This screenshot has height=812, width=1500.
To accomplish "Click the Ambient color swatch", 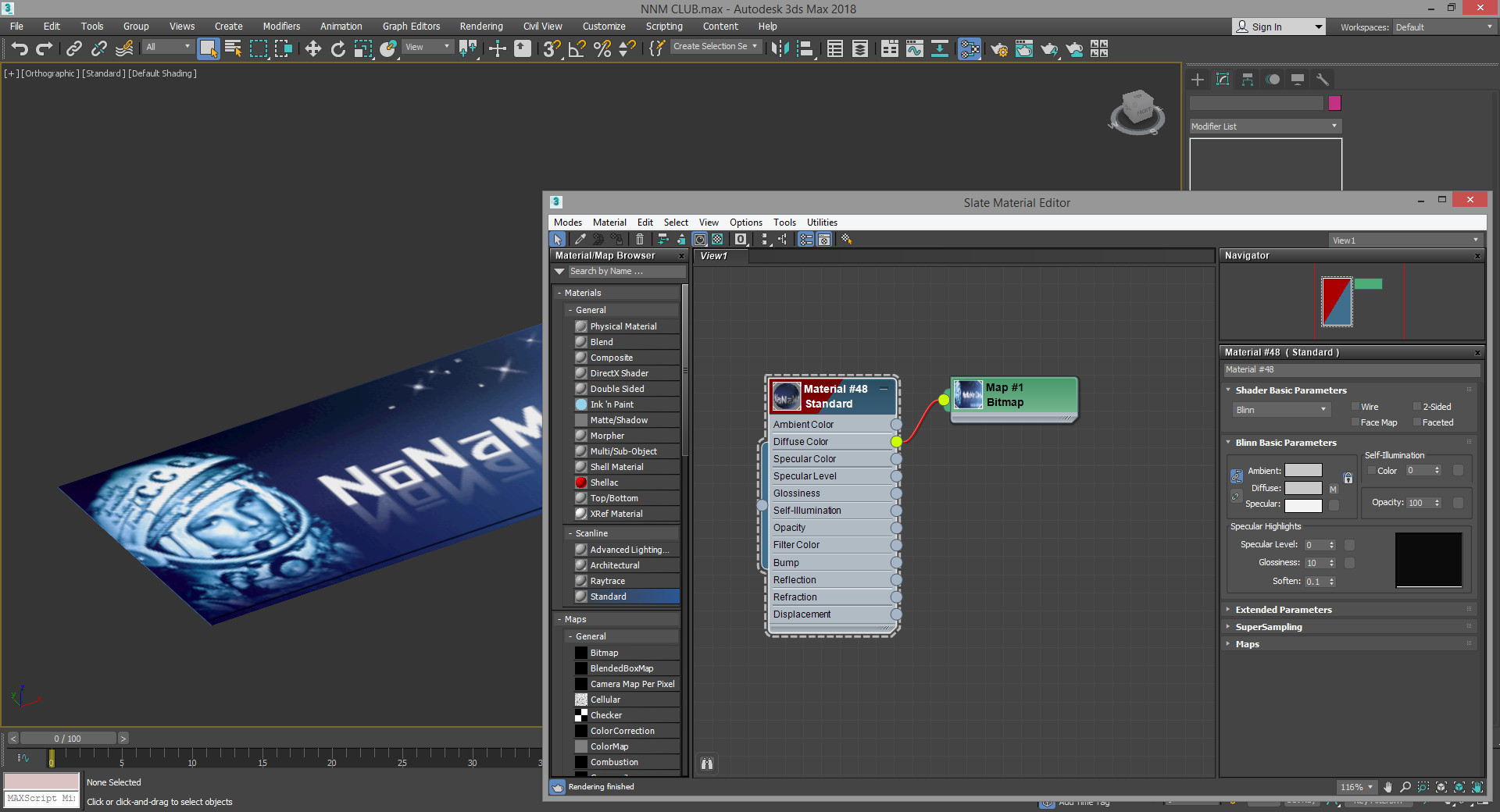I will tap(1303, 471).
